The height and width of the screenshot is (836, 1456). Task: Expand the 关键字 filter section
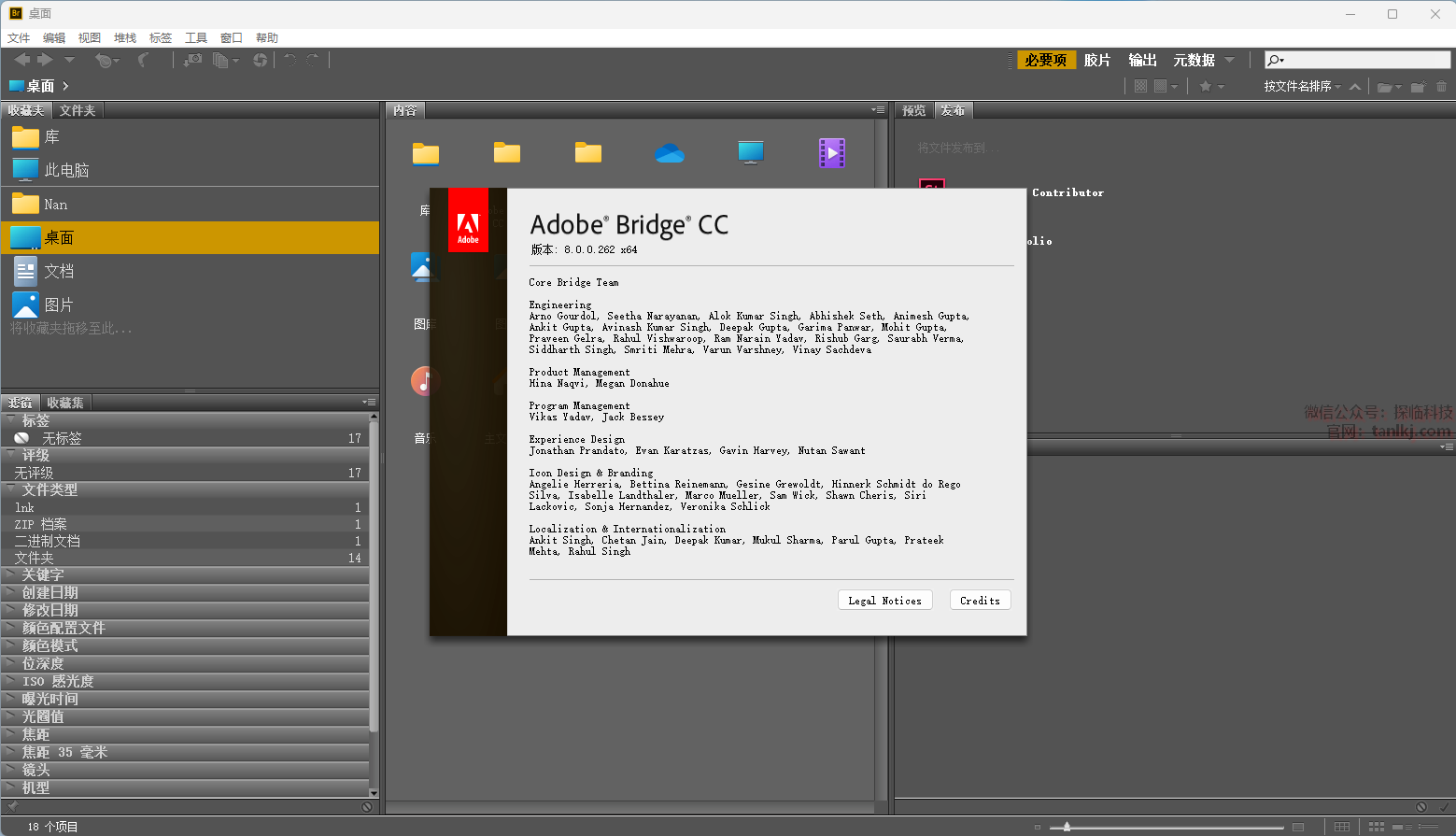pyautogui.click(x=43, y=574)
